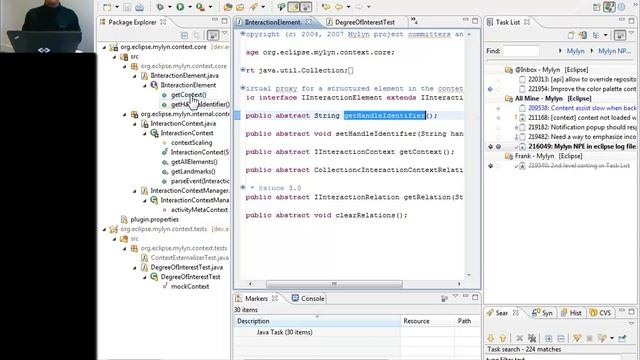Open the Syn (Synchronize) tab
This screenshot has height=360, width=640.
pos(542,313)
